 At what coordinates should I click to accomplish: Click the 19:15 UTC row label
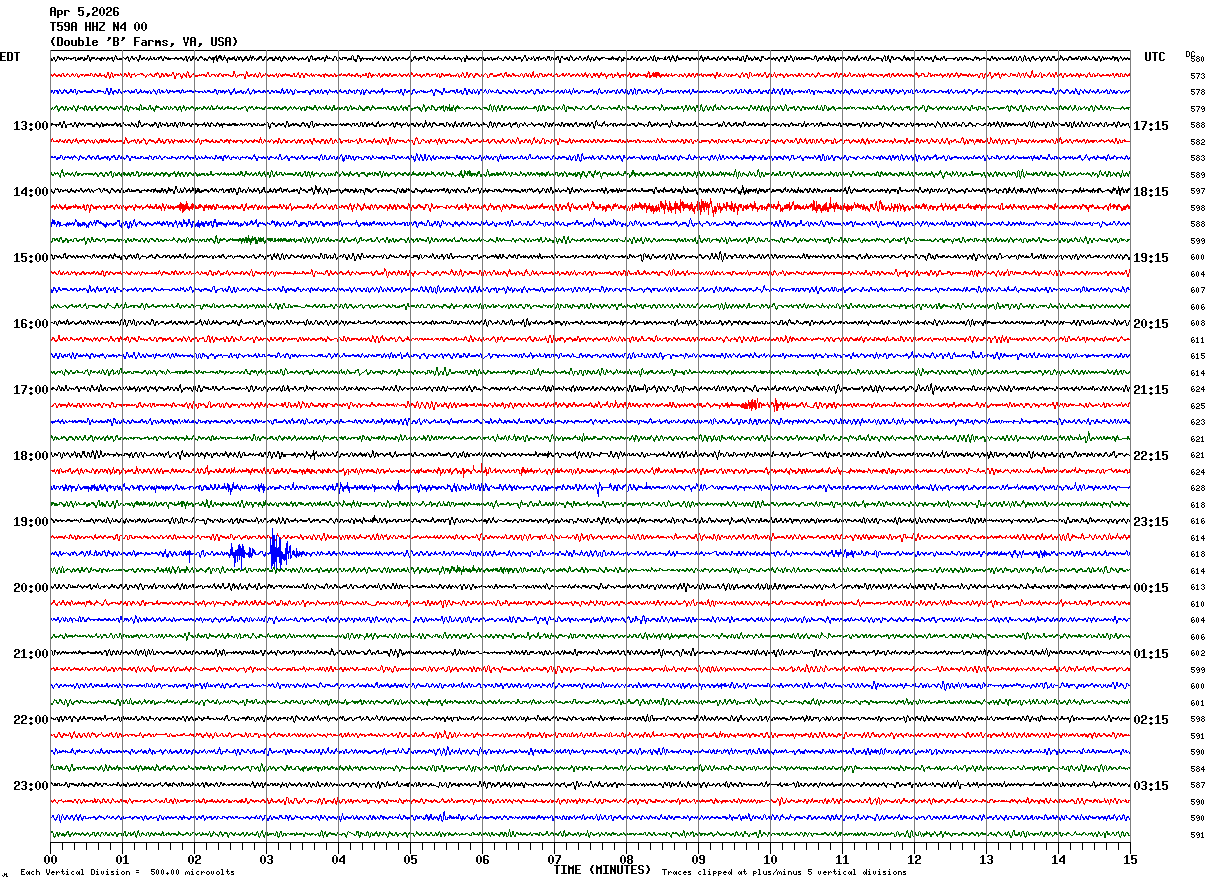point(1151,258)
